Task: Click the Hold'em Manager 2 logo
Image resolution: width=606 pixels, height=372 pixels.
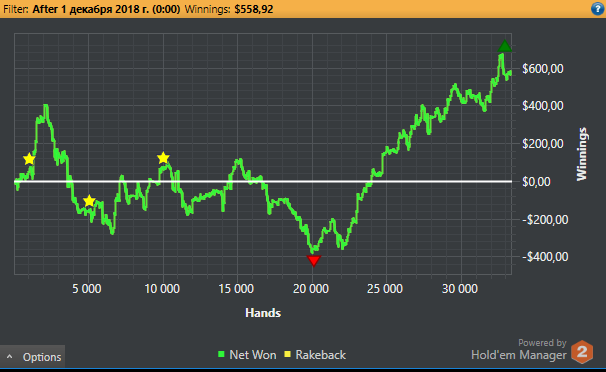Action: pos(582,352)
